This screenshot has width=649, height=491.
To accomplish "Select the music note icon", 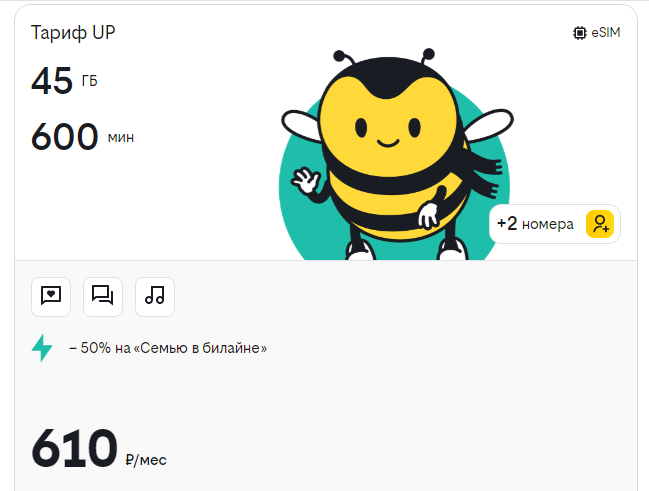I will (155, 296).
